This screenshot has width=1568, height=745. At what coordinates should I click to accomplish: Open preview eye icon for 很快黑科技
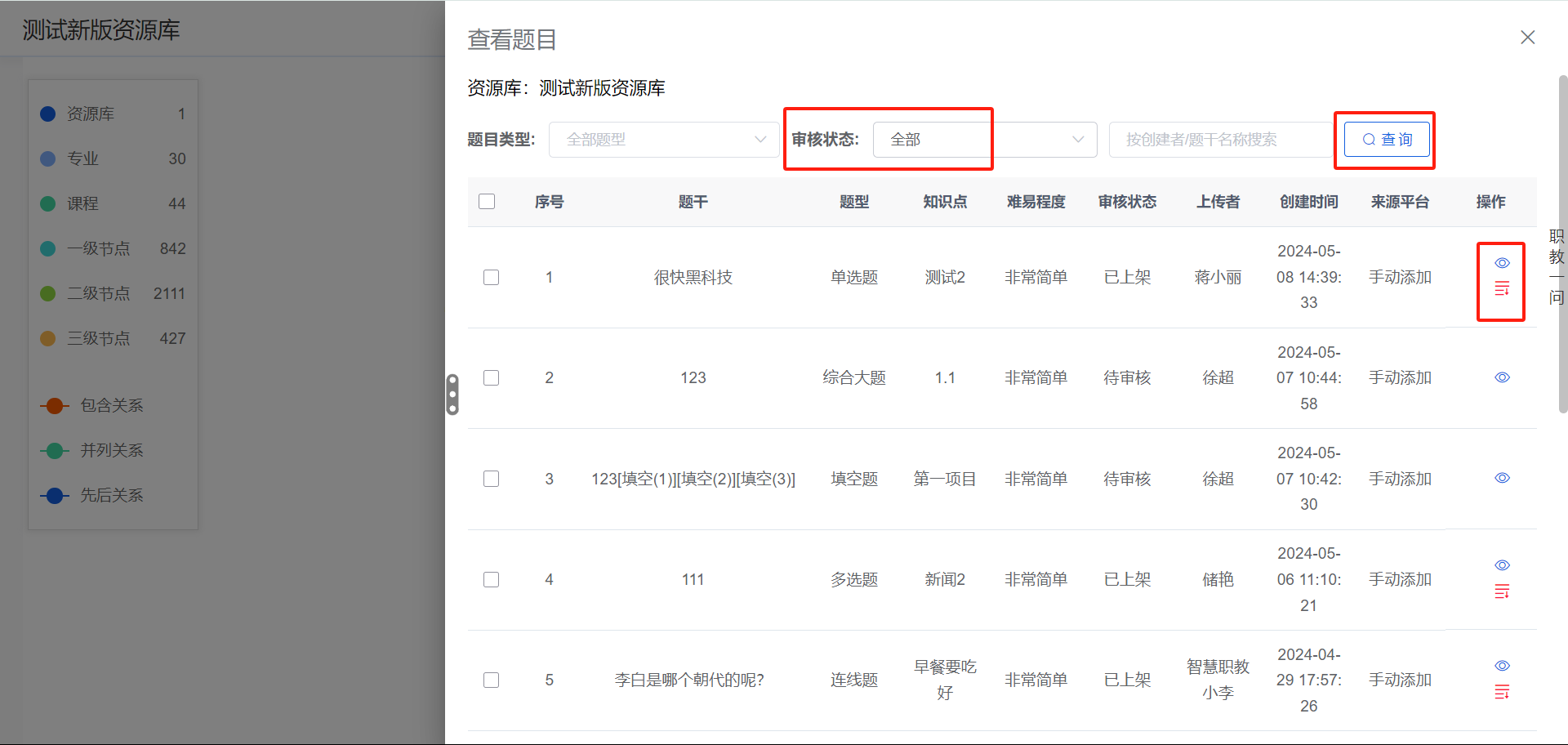pos(1502,263)
